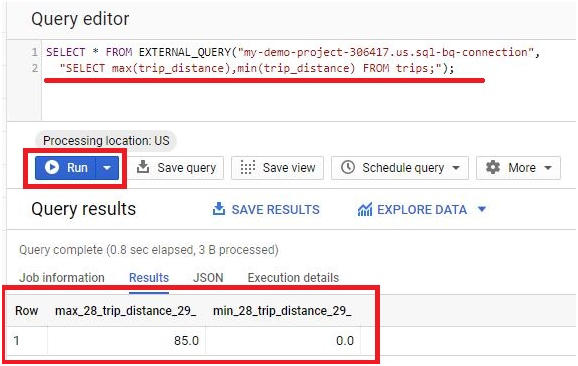Expand the Schedule query dropdown arrow
The image size is (578, 366).
(x=456, y=168)
